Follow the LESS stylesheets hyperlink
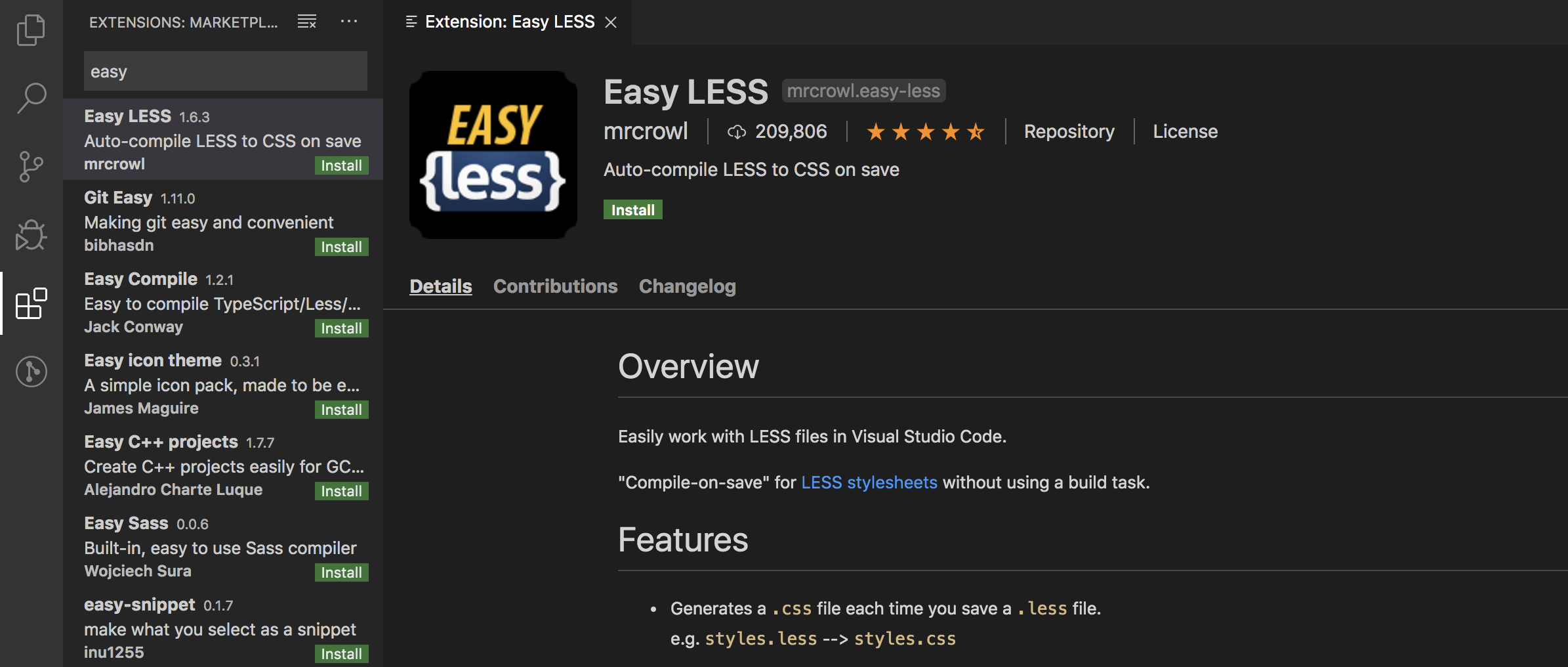 869,483
